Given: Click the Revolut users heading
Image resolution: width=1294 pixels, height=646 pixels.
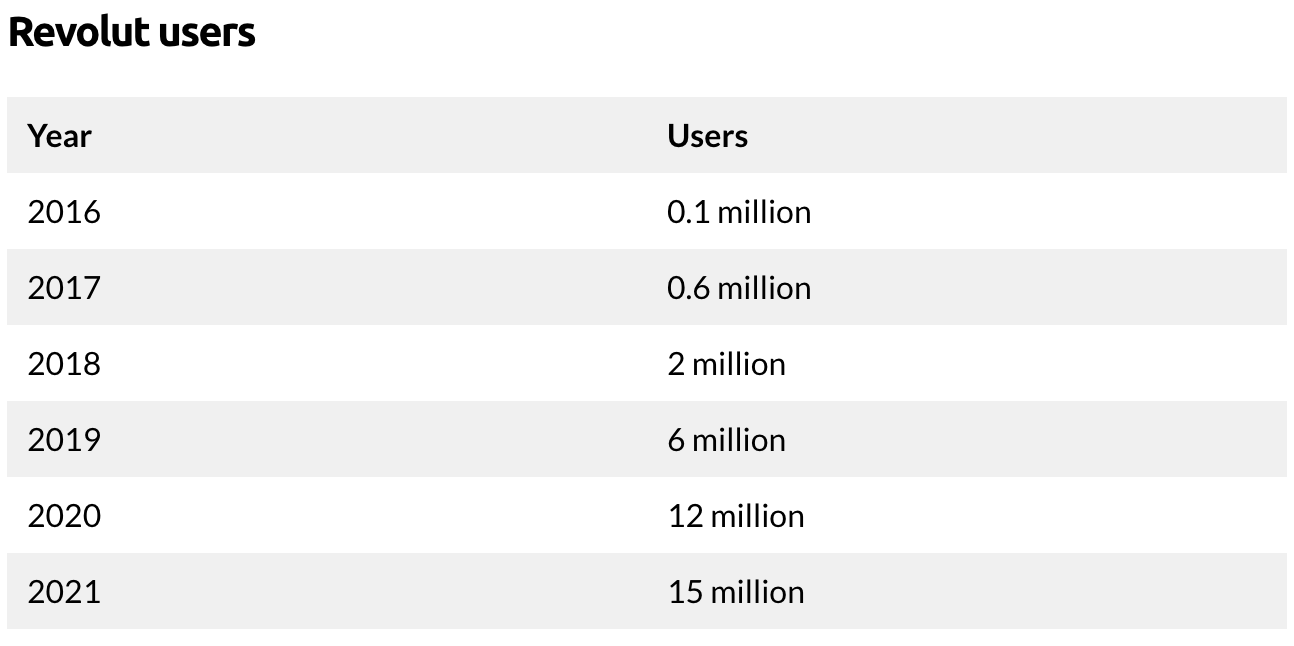Looking at the screenshot, I should point(131,32).
